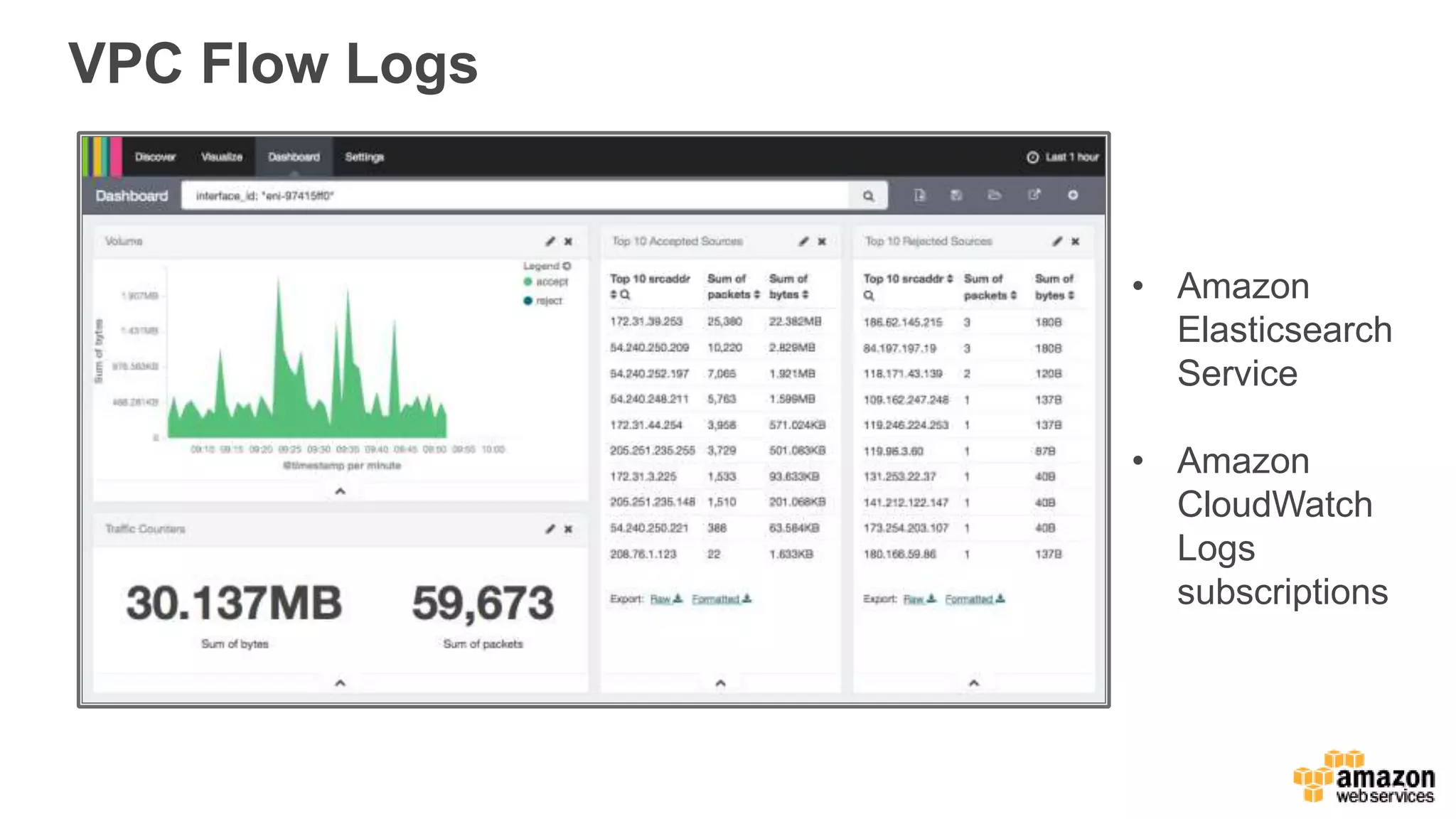This screenshot has width=1456, height=819.
Task: Select rejected source 180.166.59.86
Action: [x=899, y=555]
